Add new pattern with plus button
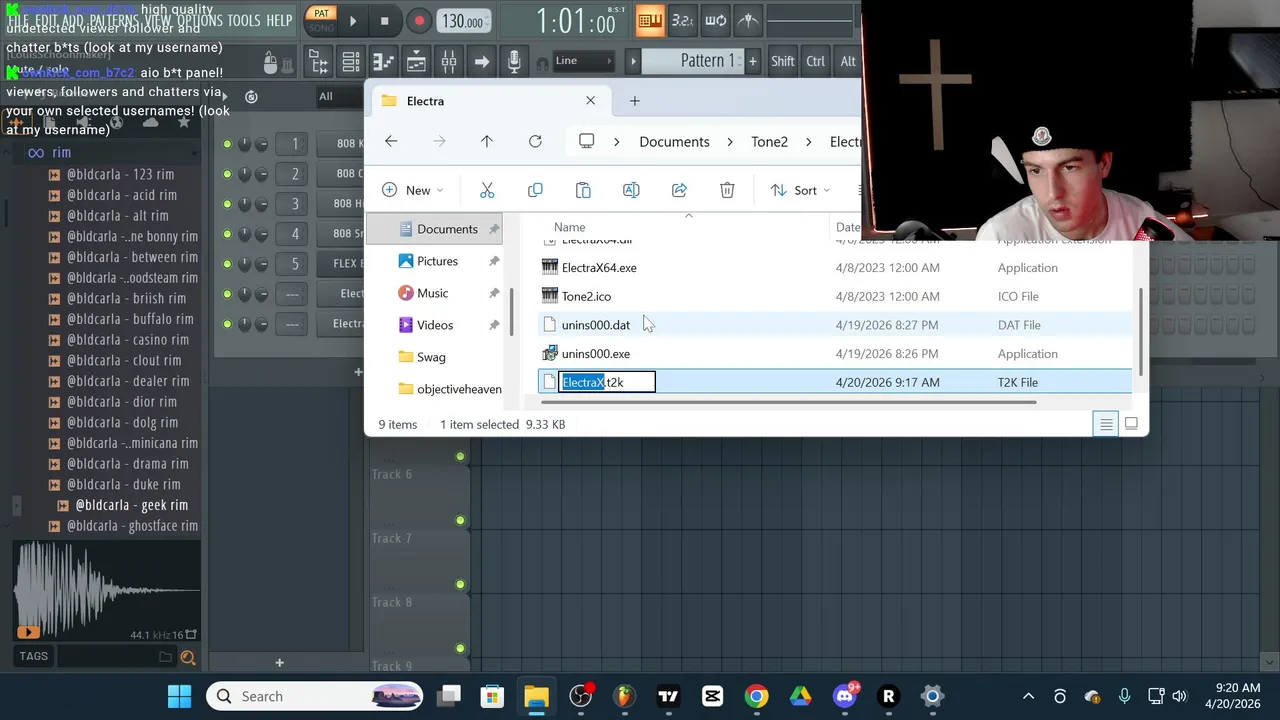Viewport: 1280px width, 720px height. click(x=752, y=61)
